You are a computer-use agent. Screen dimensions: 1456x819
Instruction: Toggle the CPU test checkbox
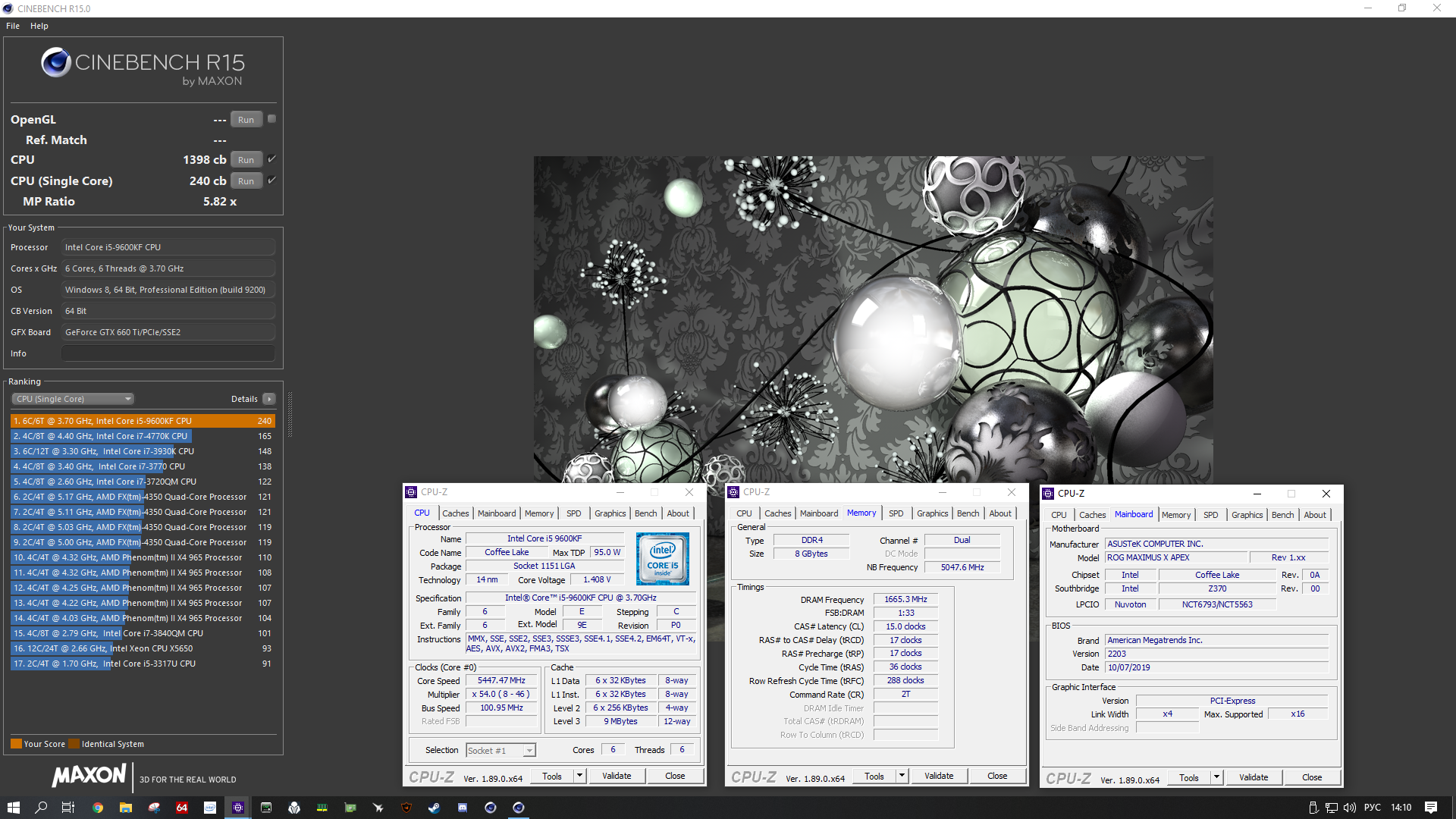(272, 159)
